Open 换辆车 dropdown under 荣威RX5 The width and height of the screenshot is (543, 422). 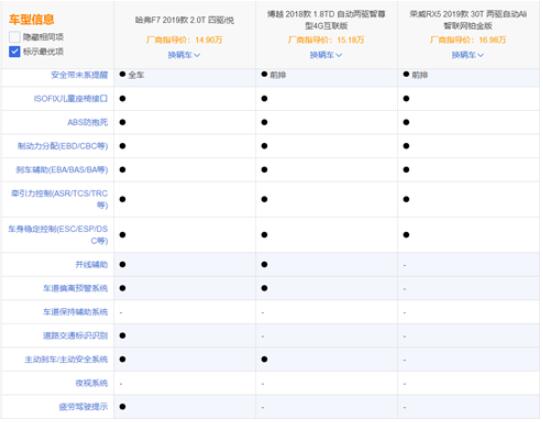tap(468, 55)
